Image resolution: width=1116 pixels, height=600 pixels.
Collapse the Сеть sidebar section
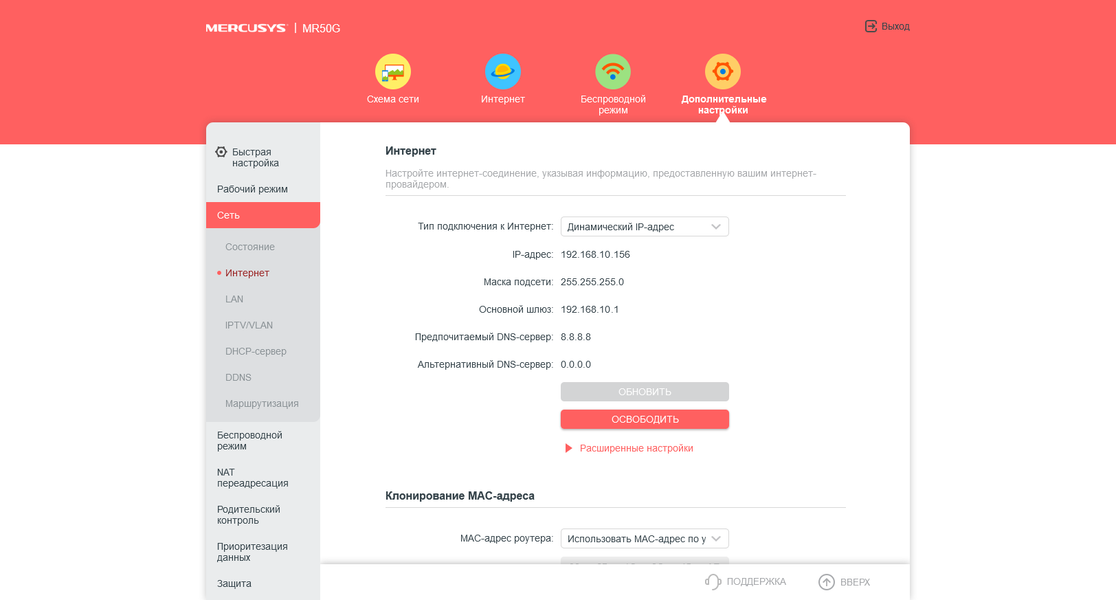coord(263,215)
